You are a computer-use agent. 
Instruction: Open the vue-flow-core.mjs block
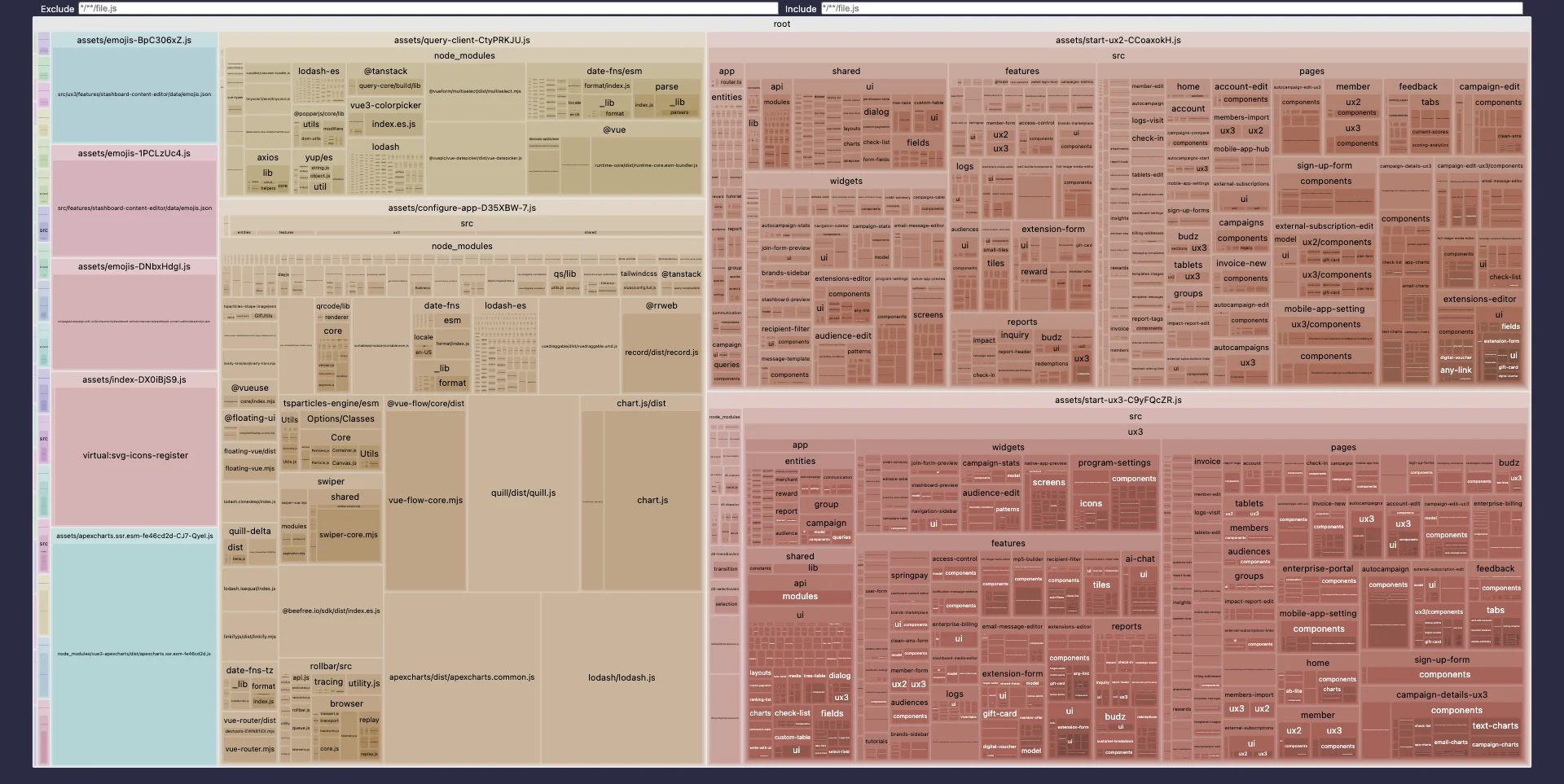[425, 500]
